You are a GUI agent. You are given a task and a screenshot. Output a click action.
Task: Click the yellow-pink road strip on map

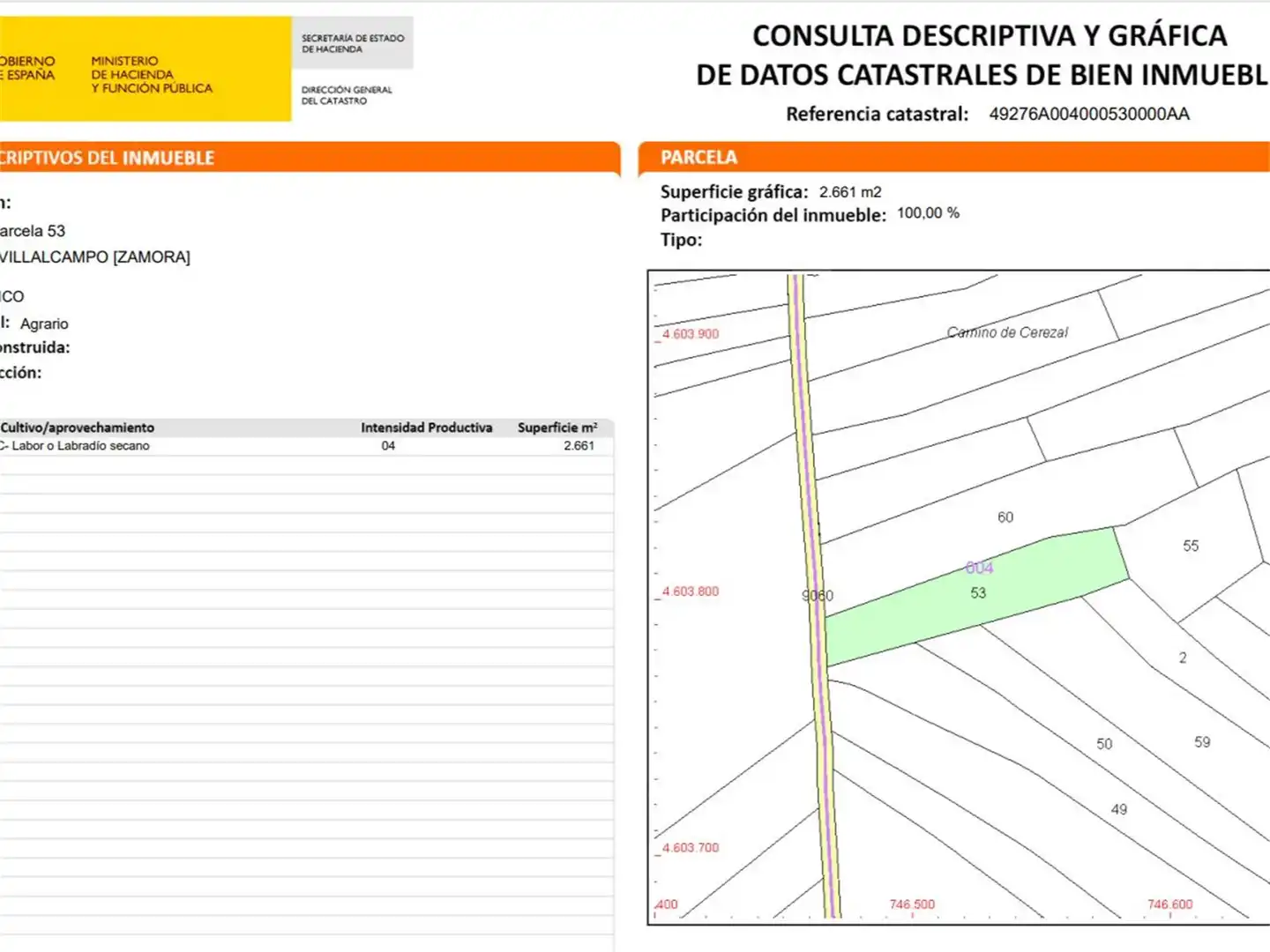[815, 595]
